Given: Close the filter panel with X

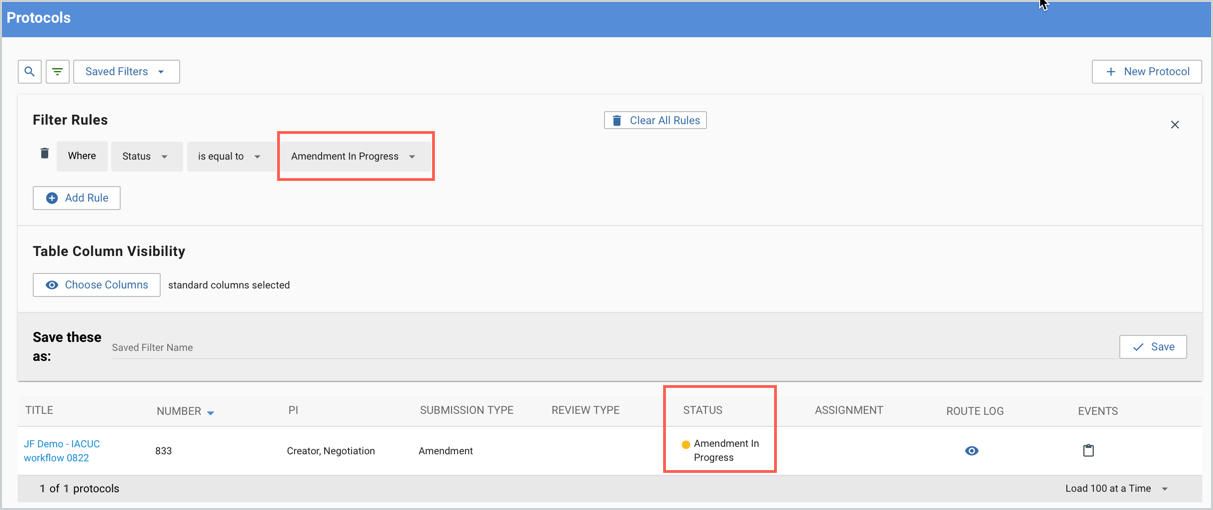Looking at the screenshot, I should [x=1175, y=125].
